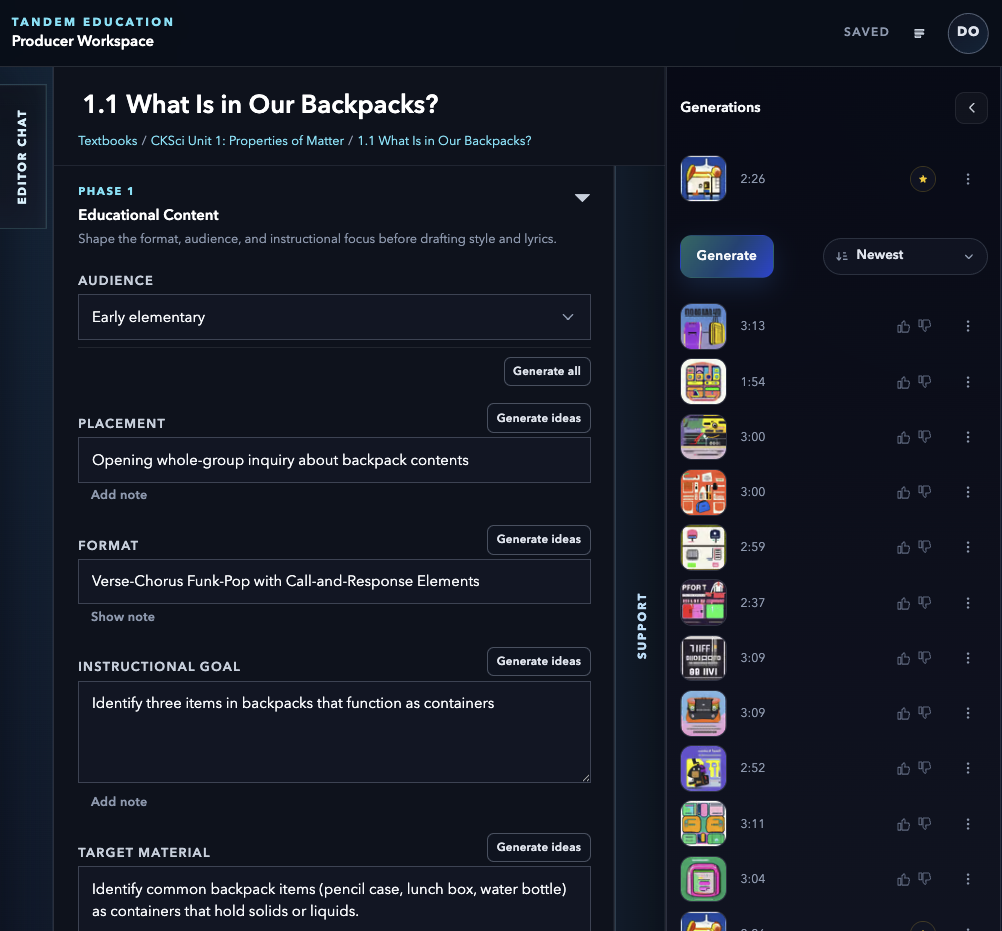1002x931 pixels.
Task: Open the Audience dropdown showing Early elementary
Action: click(334, 317)
